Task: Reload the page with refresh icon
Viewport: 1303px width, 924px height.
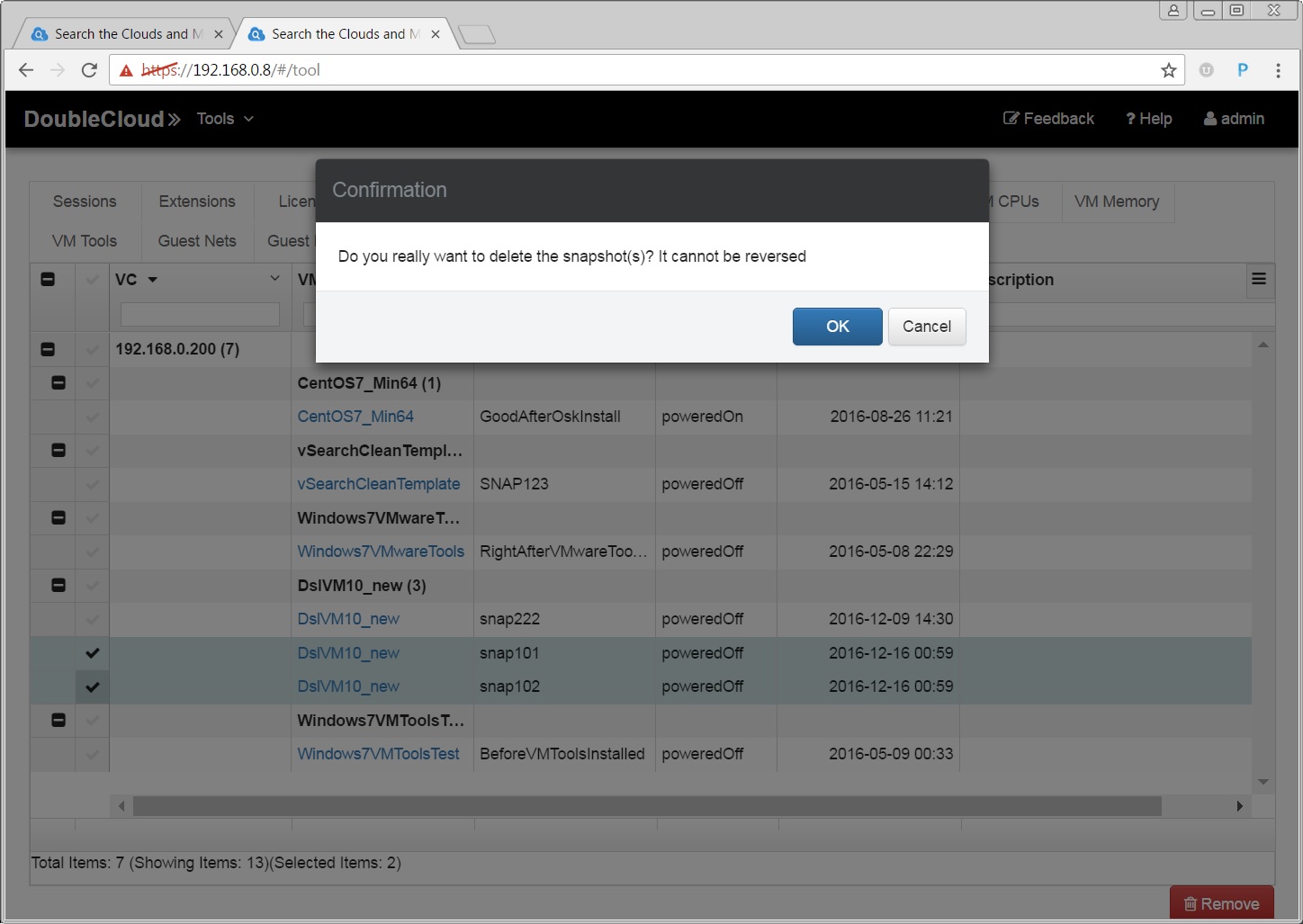Action: pyautogui.click(x=89, y=70)
